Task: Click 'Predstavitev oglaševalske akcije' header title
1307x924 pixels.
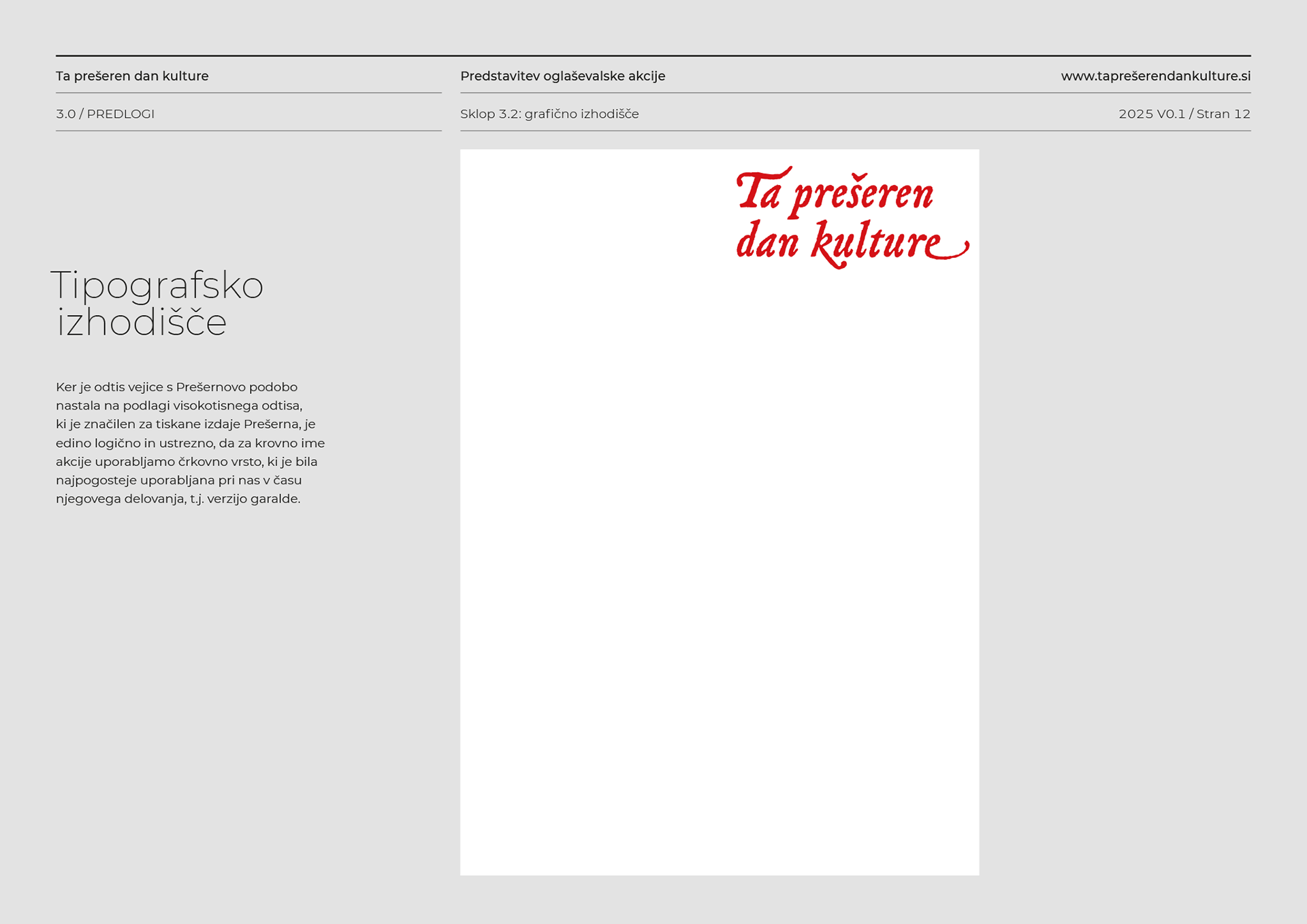Action: pyautogui.click(x=562, y=76)
